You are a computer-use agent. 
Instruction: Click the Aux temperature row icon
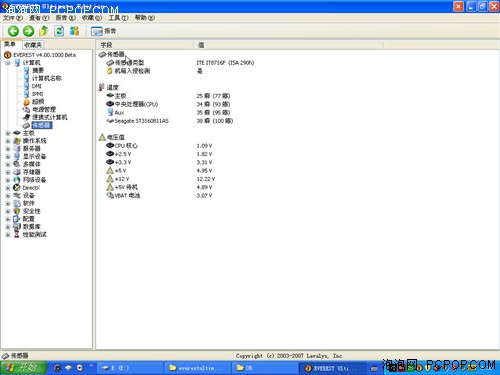coord(110,112)
